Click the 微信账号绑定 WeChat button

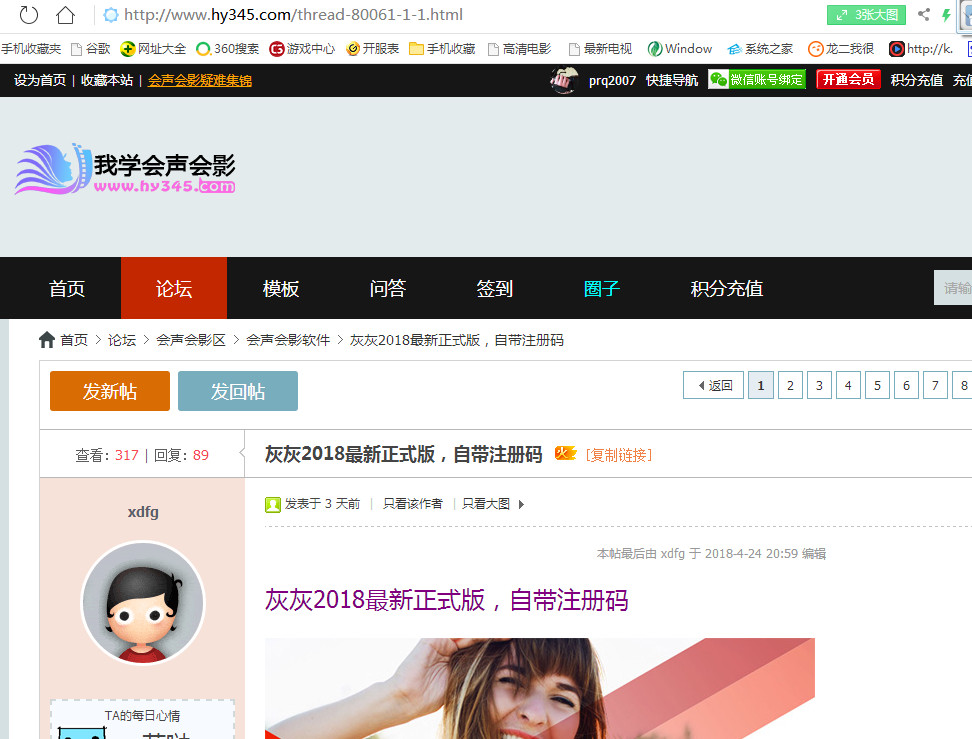757,79
